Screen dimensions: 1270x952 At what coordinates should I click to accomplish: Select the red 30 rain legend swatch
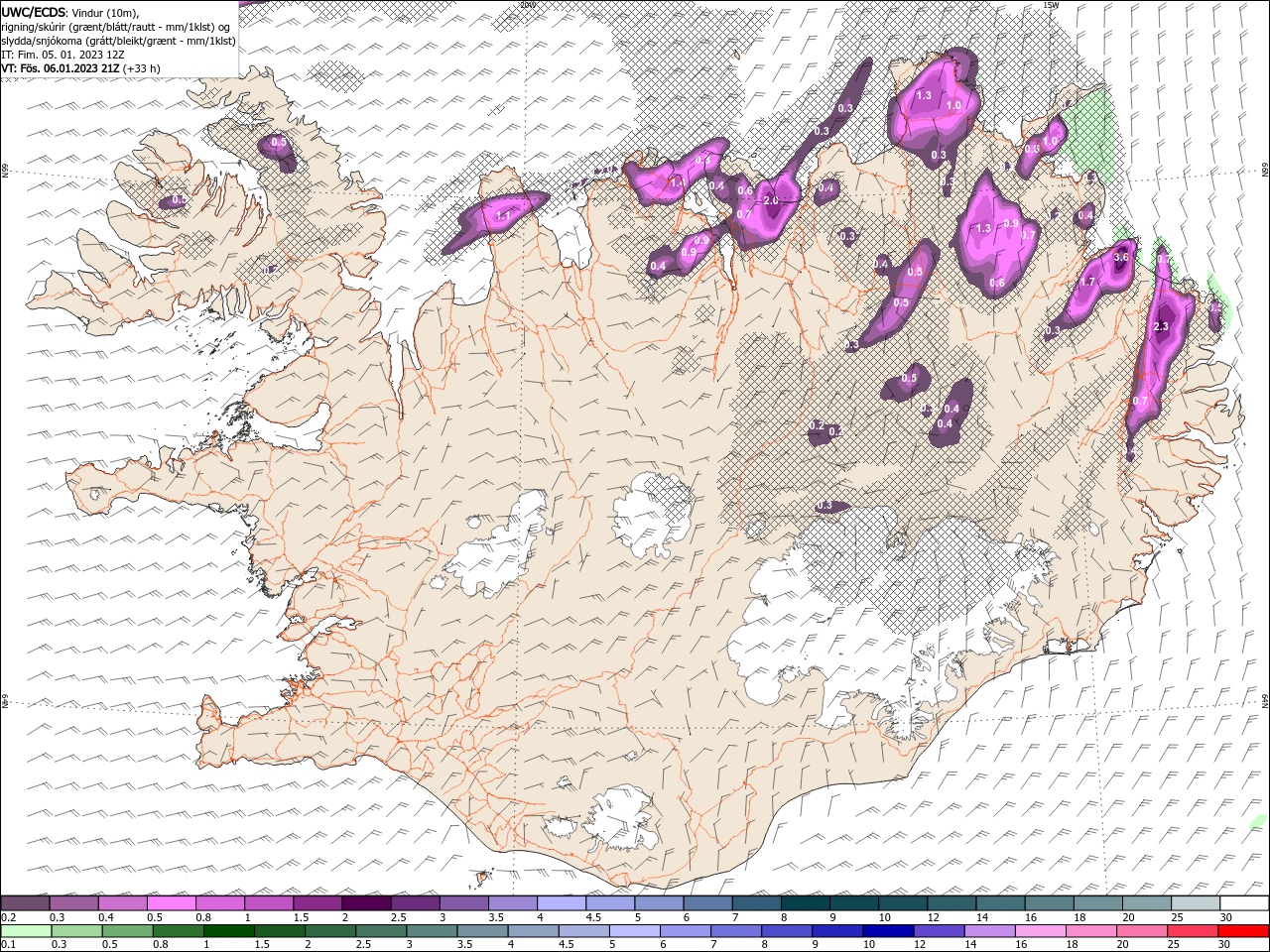(x=1243, y=931)
